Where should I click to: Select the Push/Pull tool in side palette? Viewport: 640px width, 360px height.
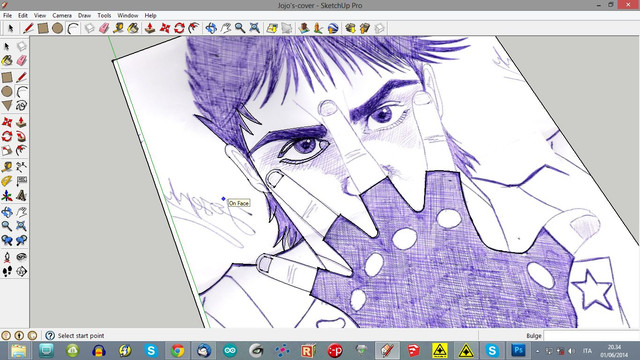point(21,122)
